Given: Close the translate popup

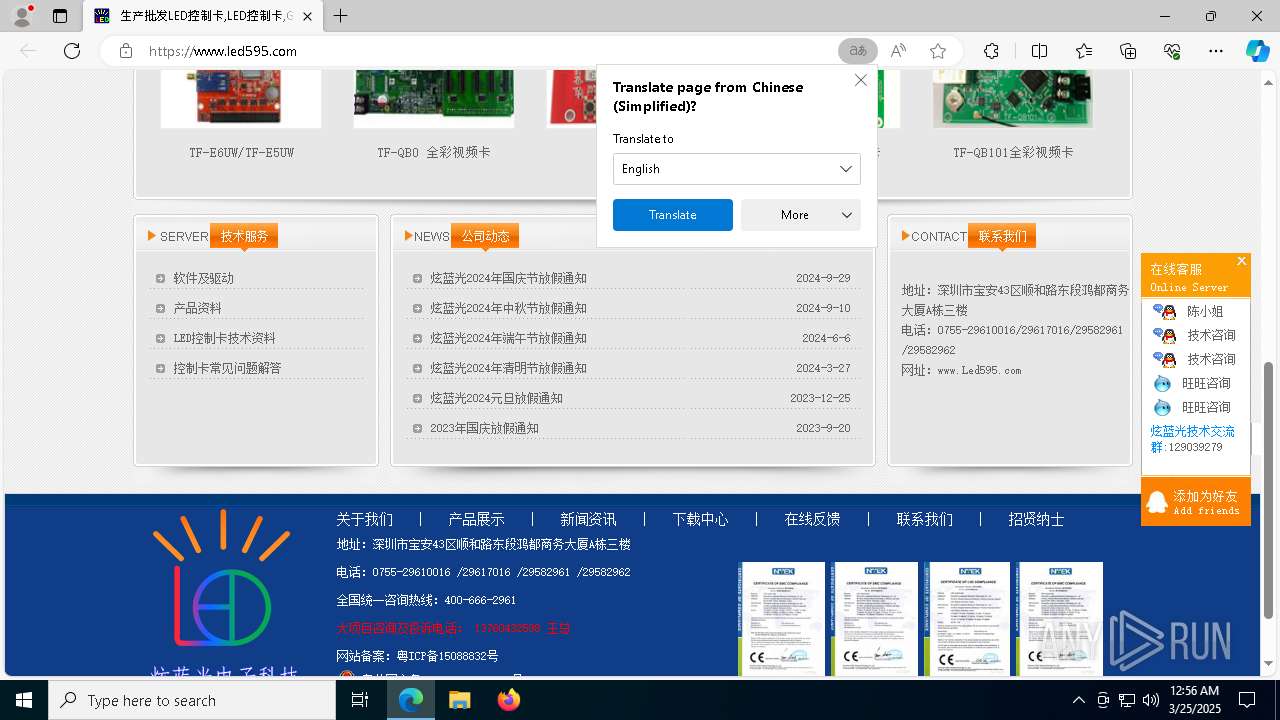Looking at the screenshot, I should 860,80.
